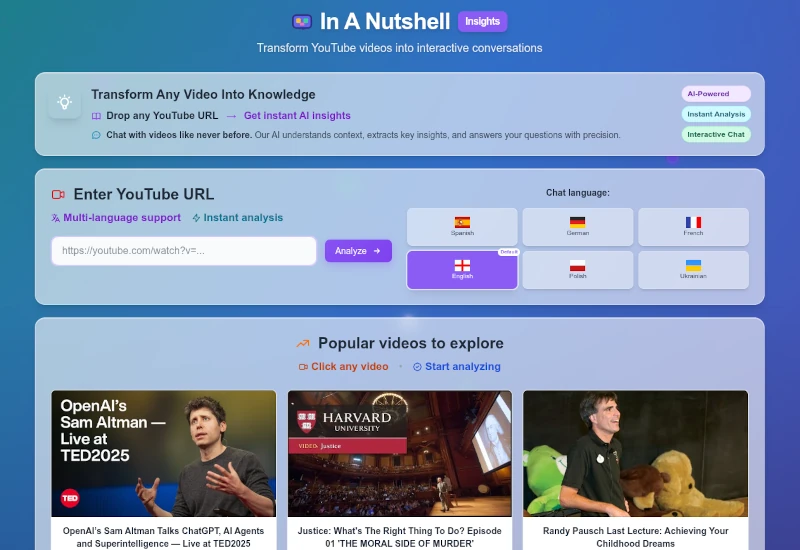Click the title Justice: What's The Right Thing To Do

(x=399, y=537)
